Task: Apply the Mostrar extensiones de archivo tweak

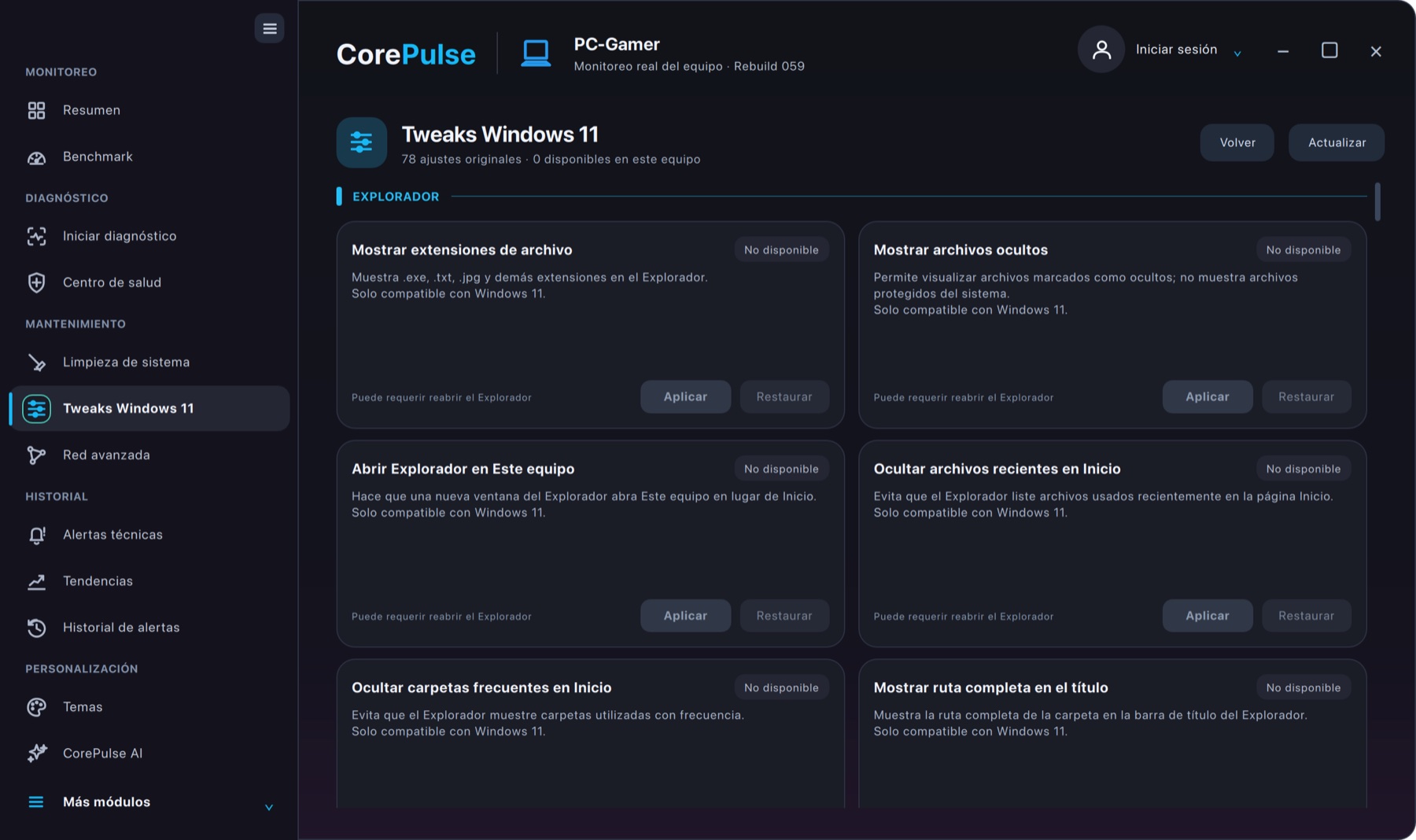Action: point(685,397)
